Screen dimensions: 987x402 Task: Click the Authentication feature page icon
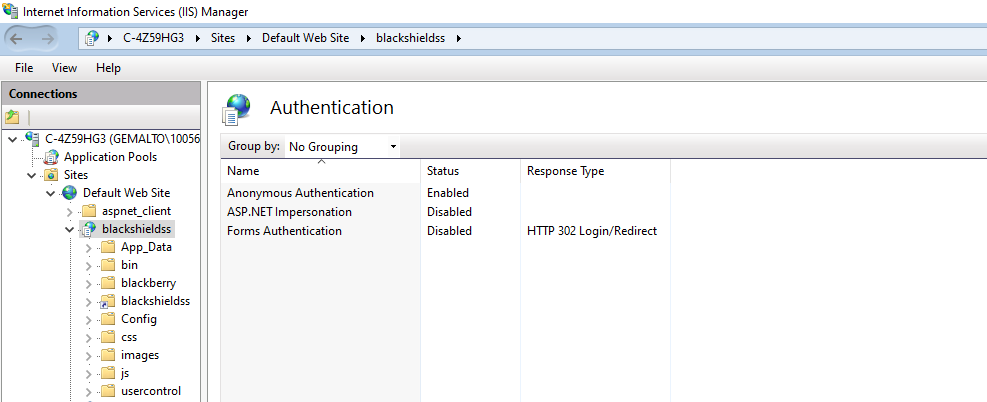[237, 109]
